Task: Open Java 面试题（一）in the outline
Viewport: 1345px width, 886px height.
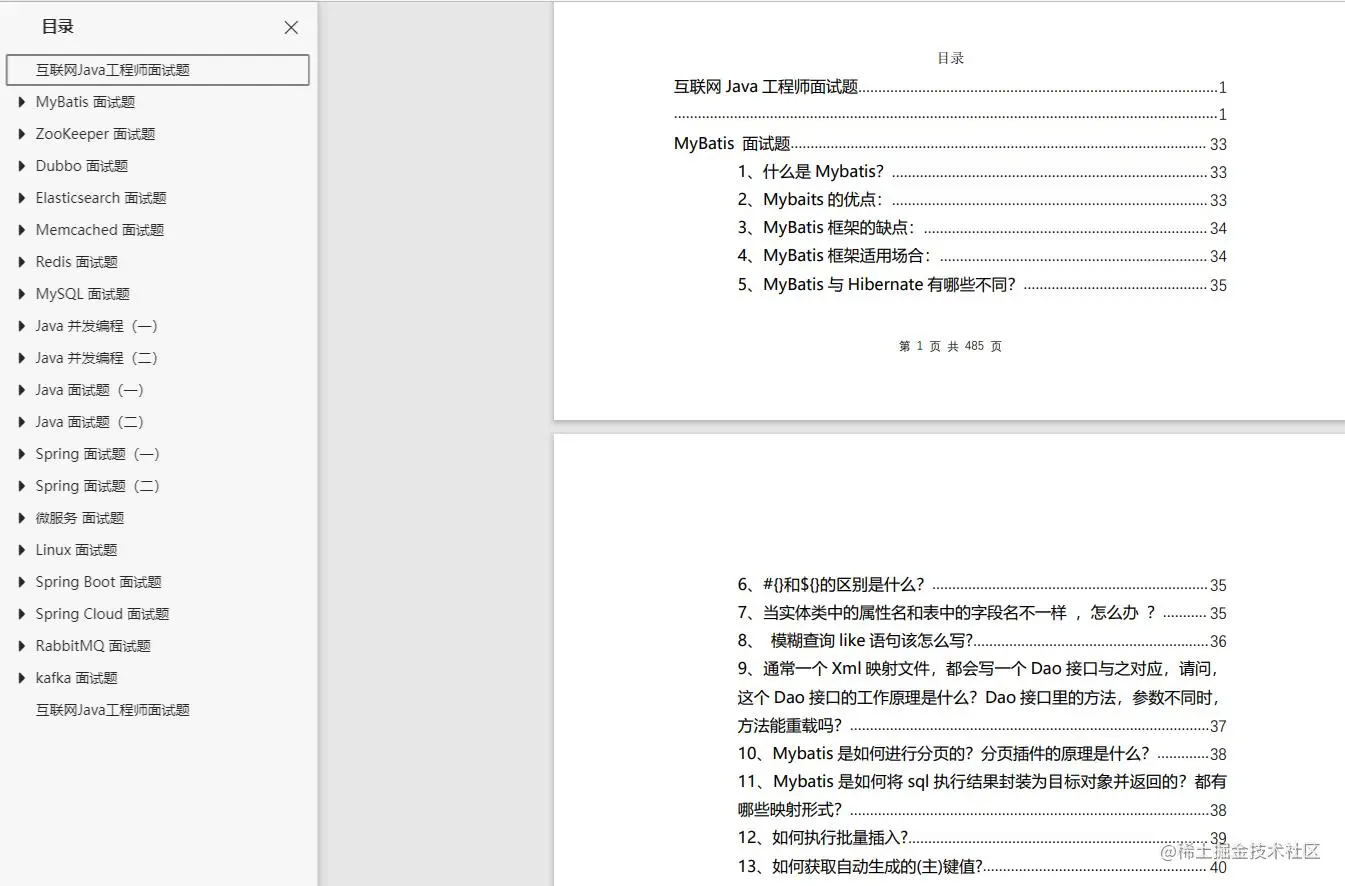Action: (x=90, y=390)
